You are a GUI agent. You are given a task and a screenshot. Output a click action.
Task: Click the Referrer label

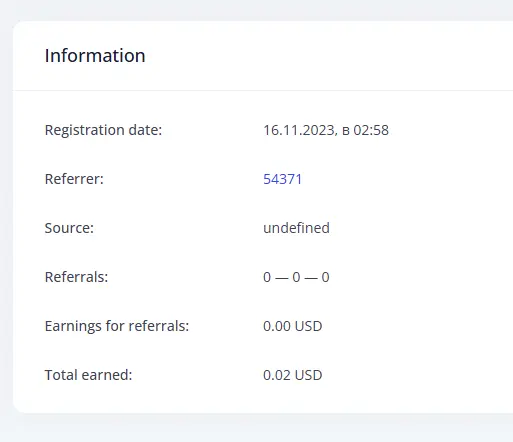(x=74, y=179)
